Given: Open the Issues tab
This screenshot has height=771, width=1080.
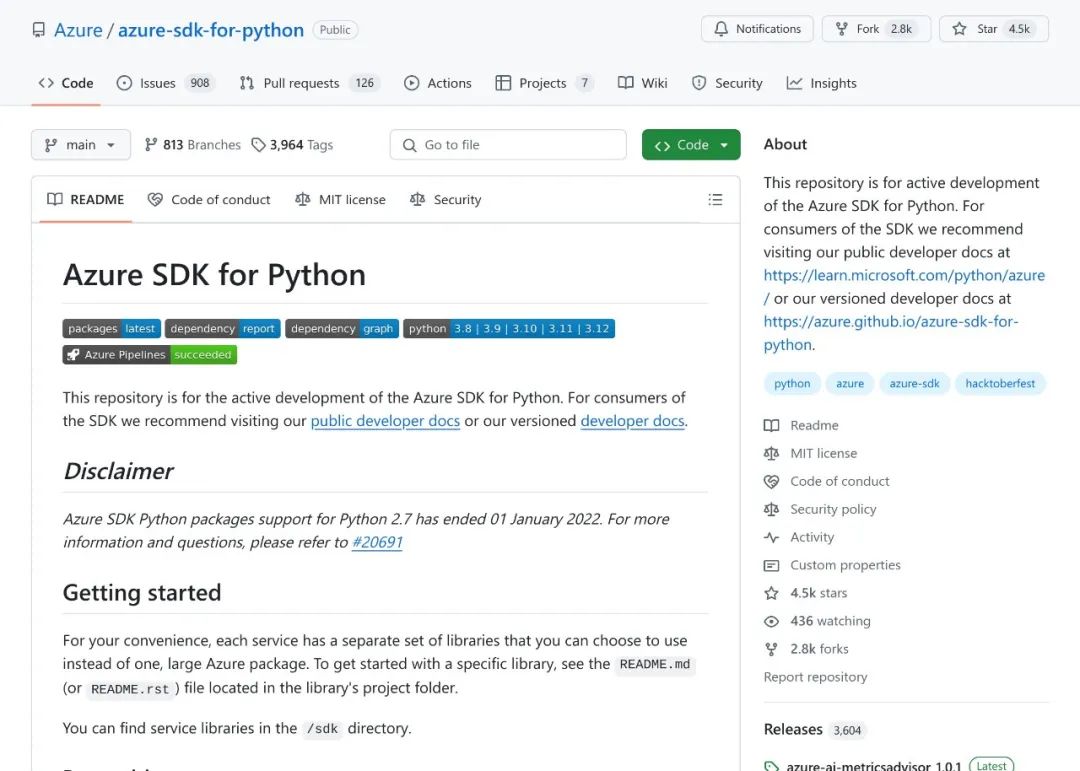Looking at the screenshot, I should click(165, 83).
